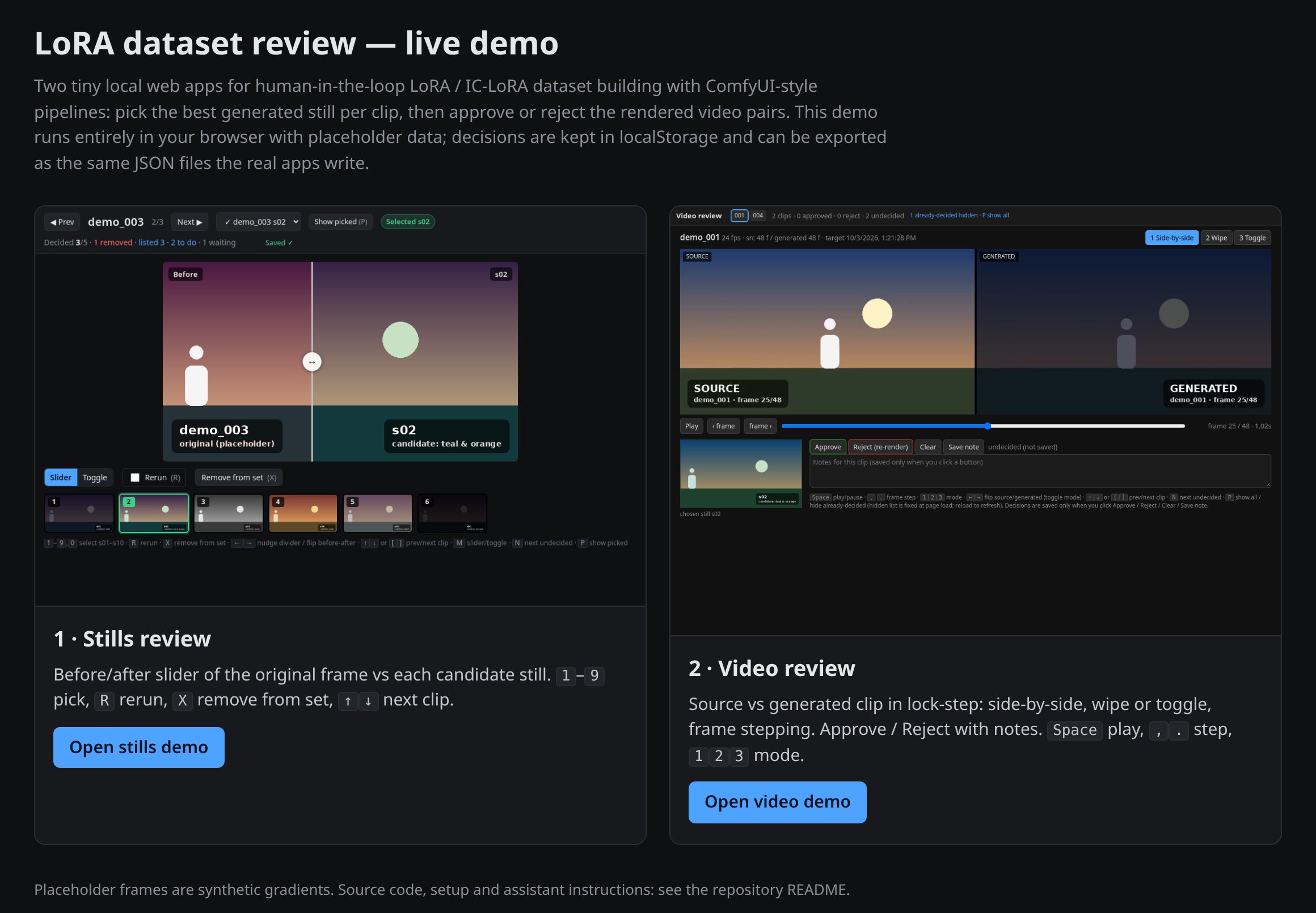Image resolution: width=1316 pixels, height=913 pixels.
Task: Select candidate thumbnail 2 teal & orange
Action: (154, 513)
